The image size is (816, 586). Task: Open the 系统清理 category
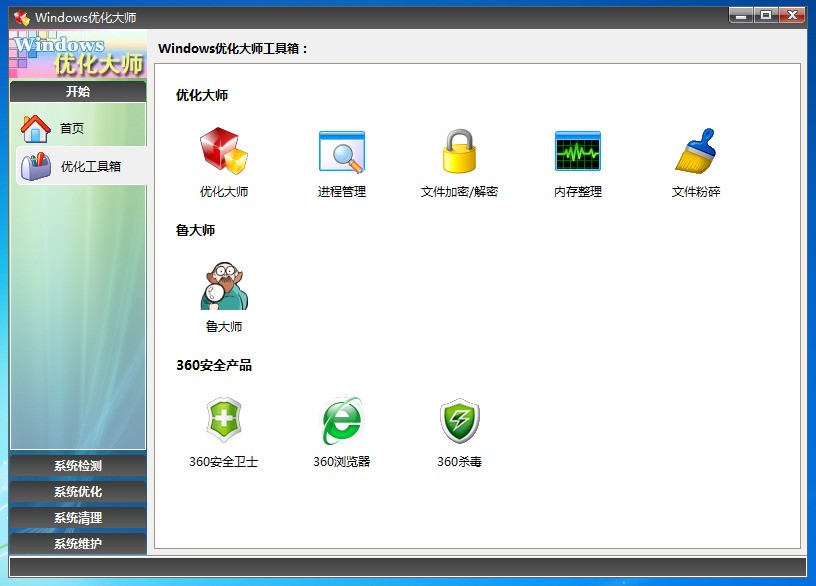coord(77,518)
